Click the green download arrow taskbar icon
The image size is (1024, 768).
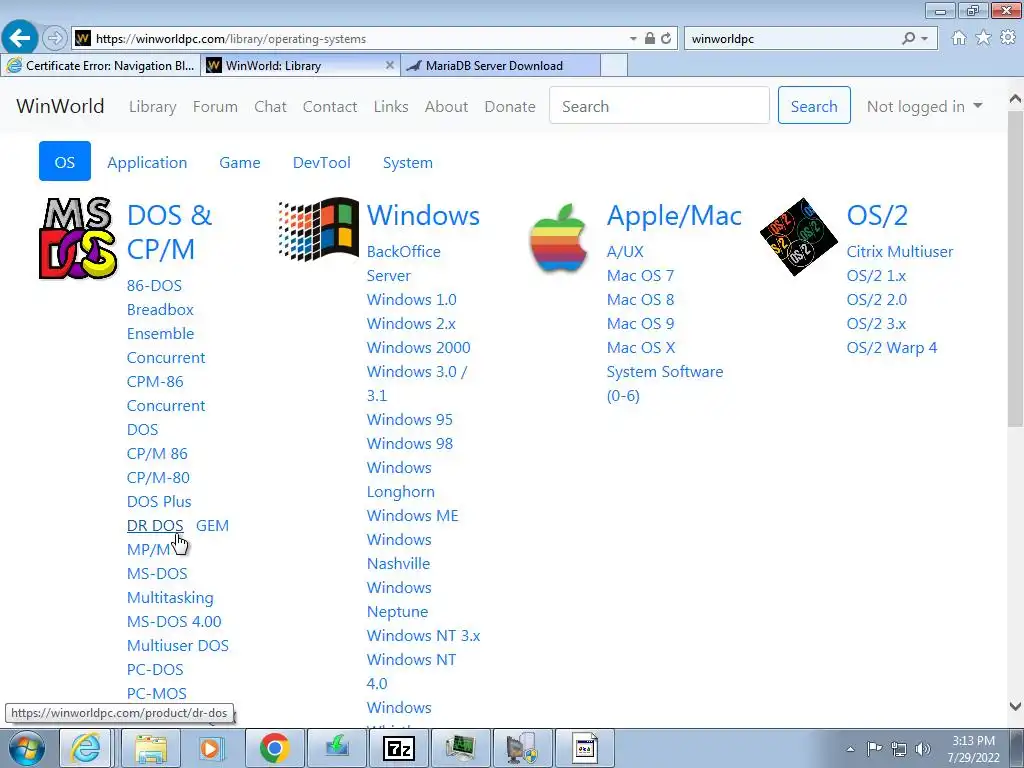point(337,748)
